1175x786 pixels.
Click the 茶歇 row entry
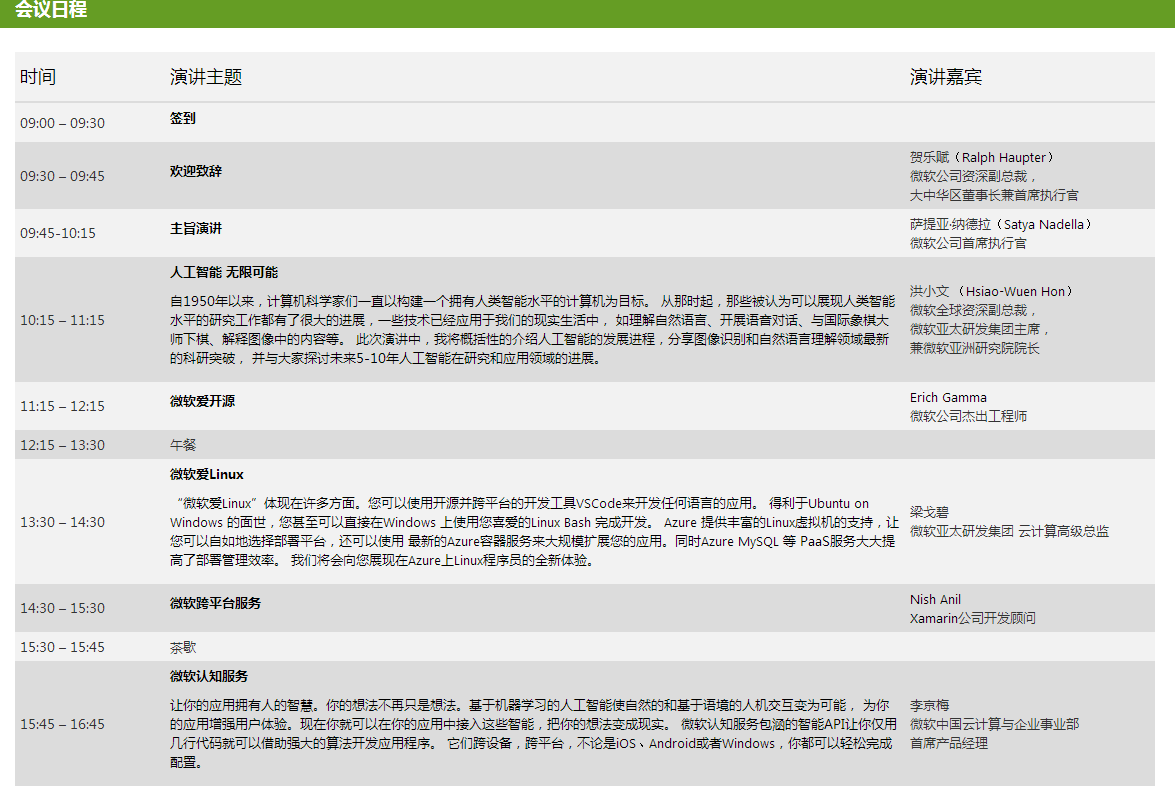point(183,647)
